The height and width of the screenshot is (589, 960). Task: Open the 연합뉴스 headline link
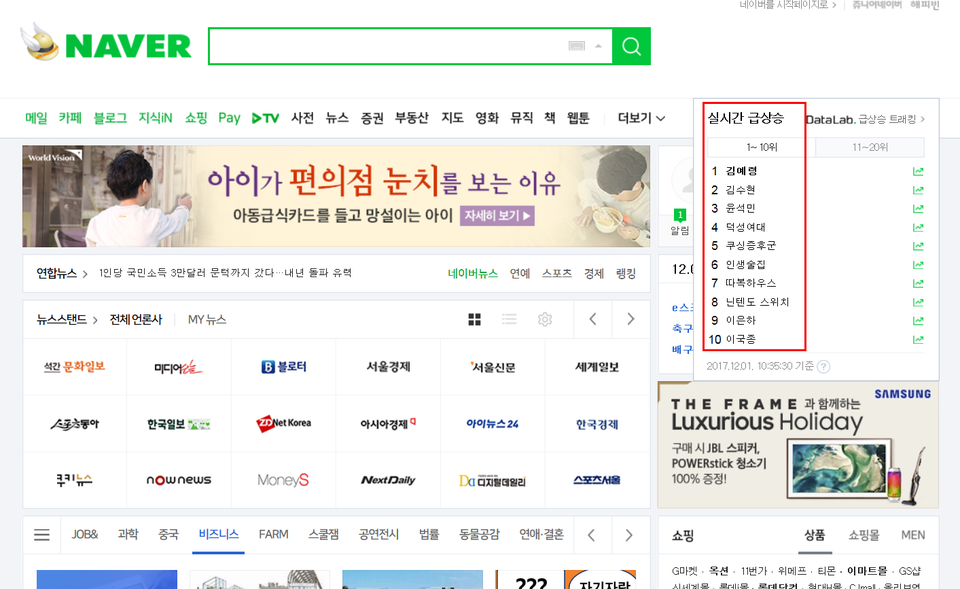[x=225, y=273]
